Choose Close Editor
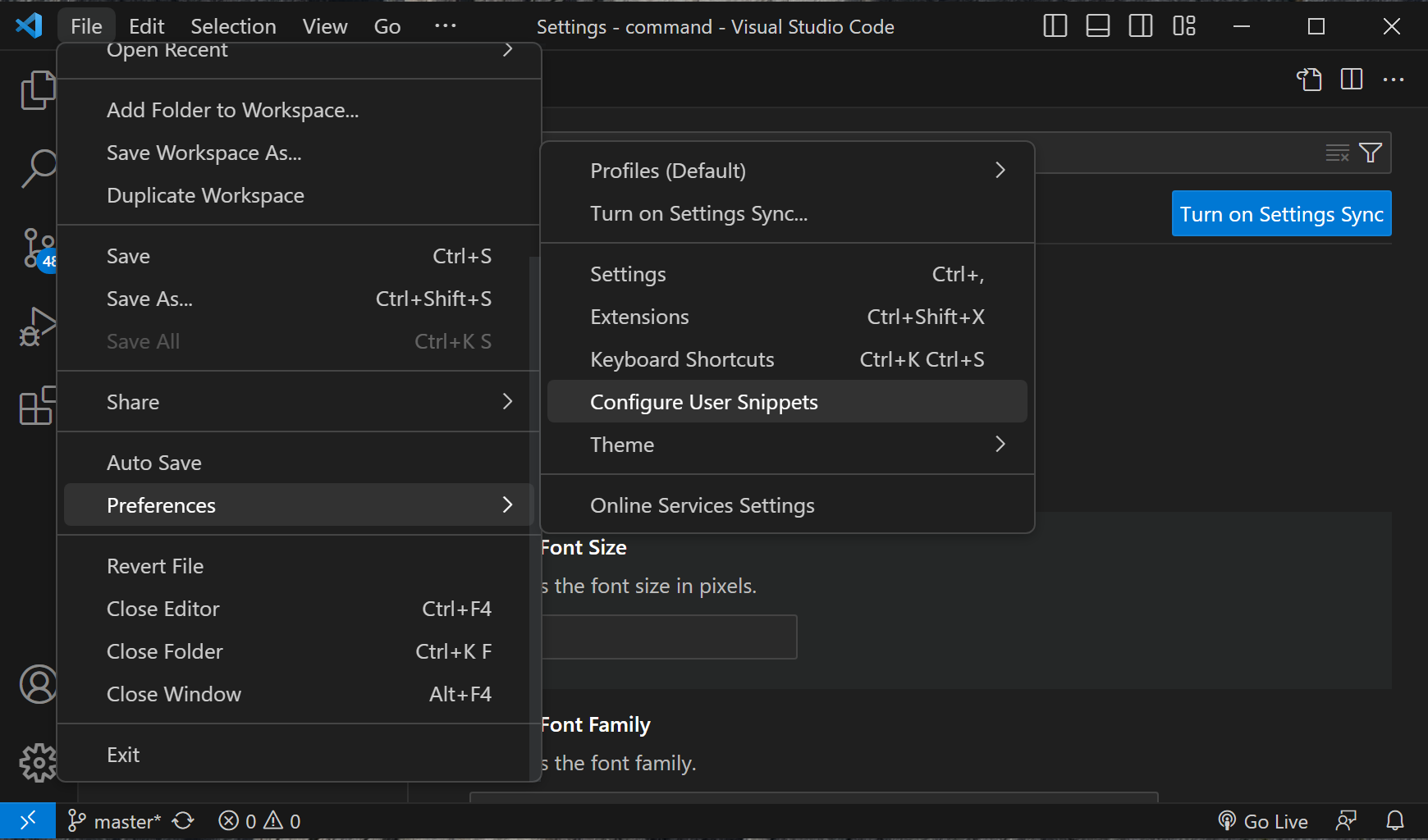 (x=299, y=609)
